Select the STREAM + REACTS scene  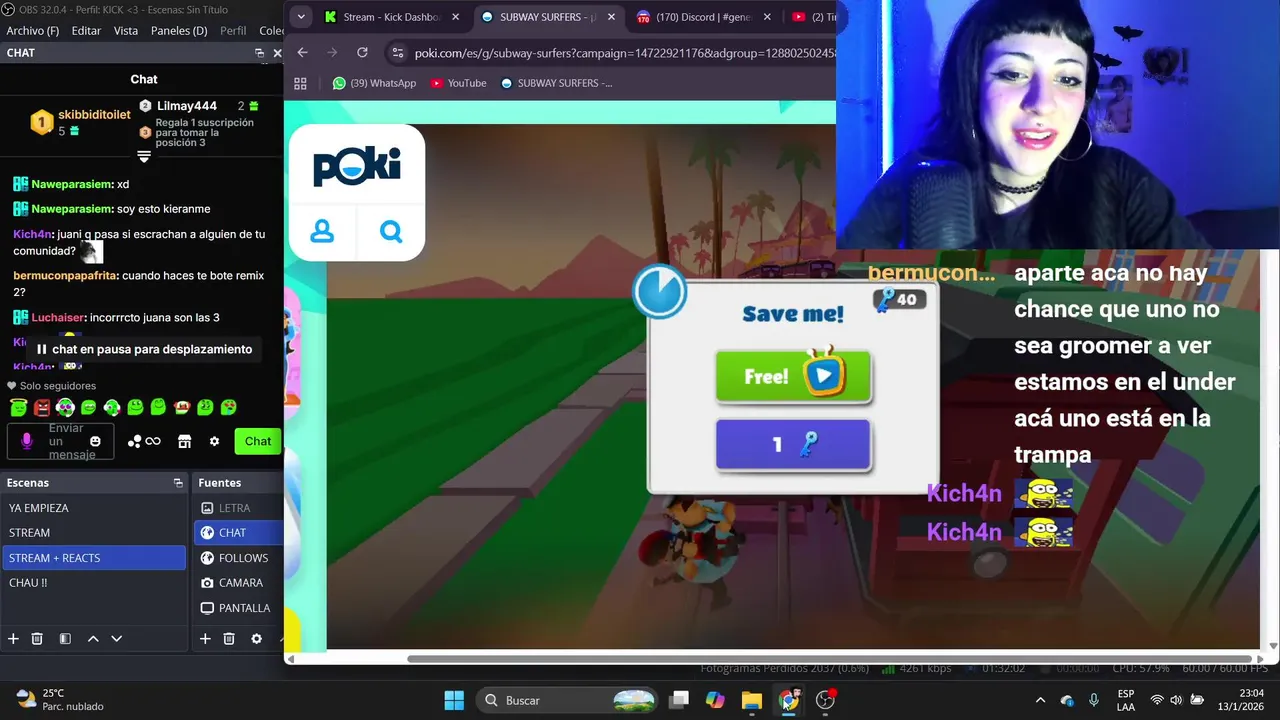(x=94, y=558)
